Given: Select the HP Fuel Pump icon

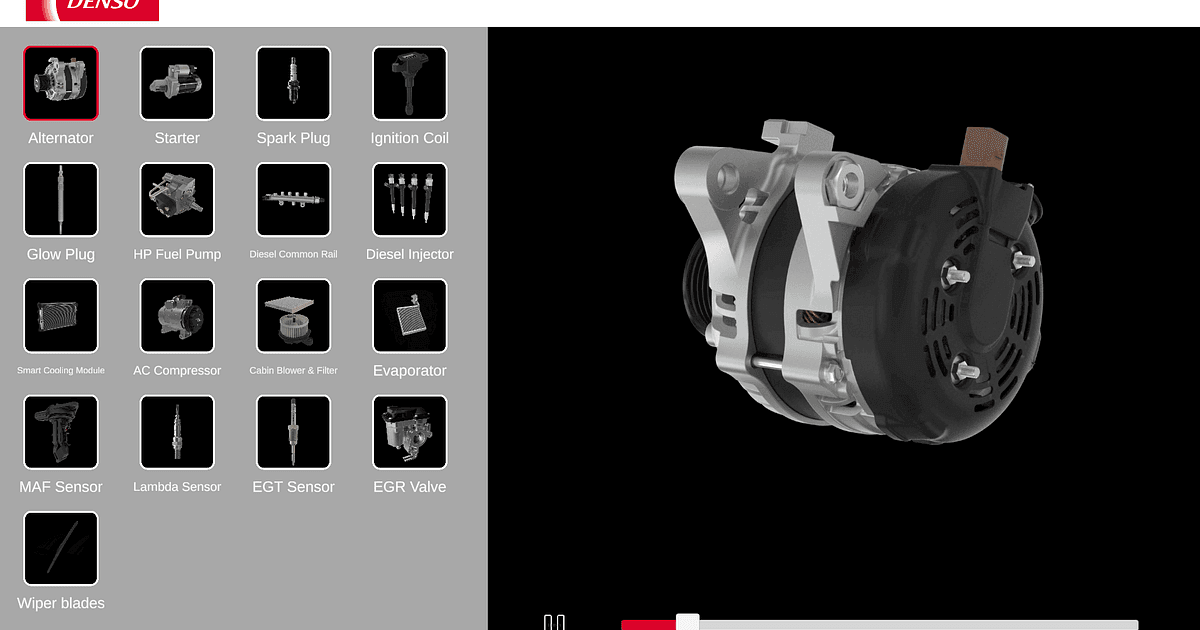Looking at the screenshot, I should (x=177, y=199).
